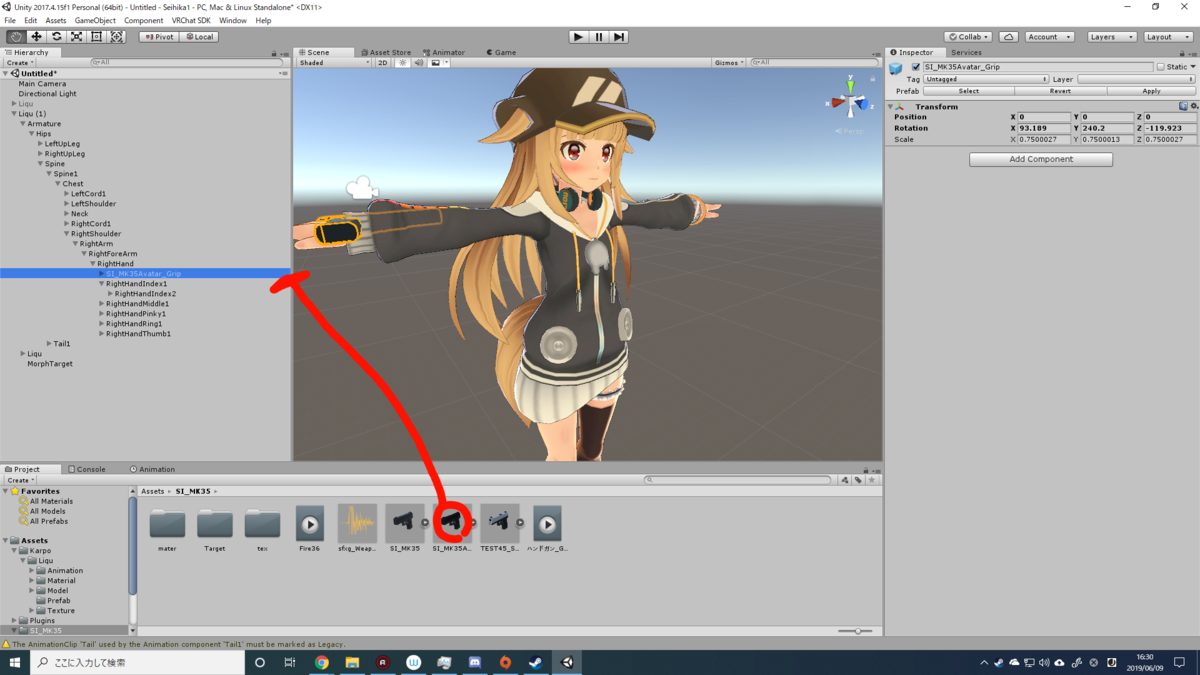Image resolution: width=1200 pixels, height=675 pixels.
Task: Toggle scene lighting sun icon
Action: pyautogui.click(x=402, y=63)
